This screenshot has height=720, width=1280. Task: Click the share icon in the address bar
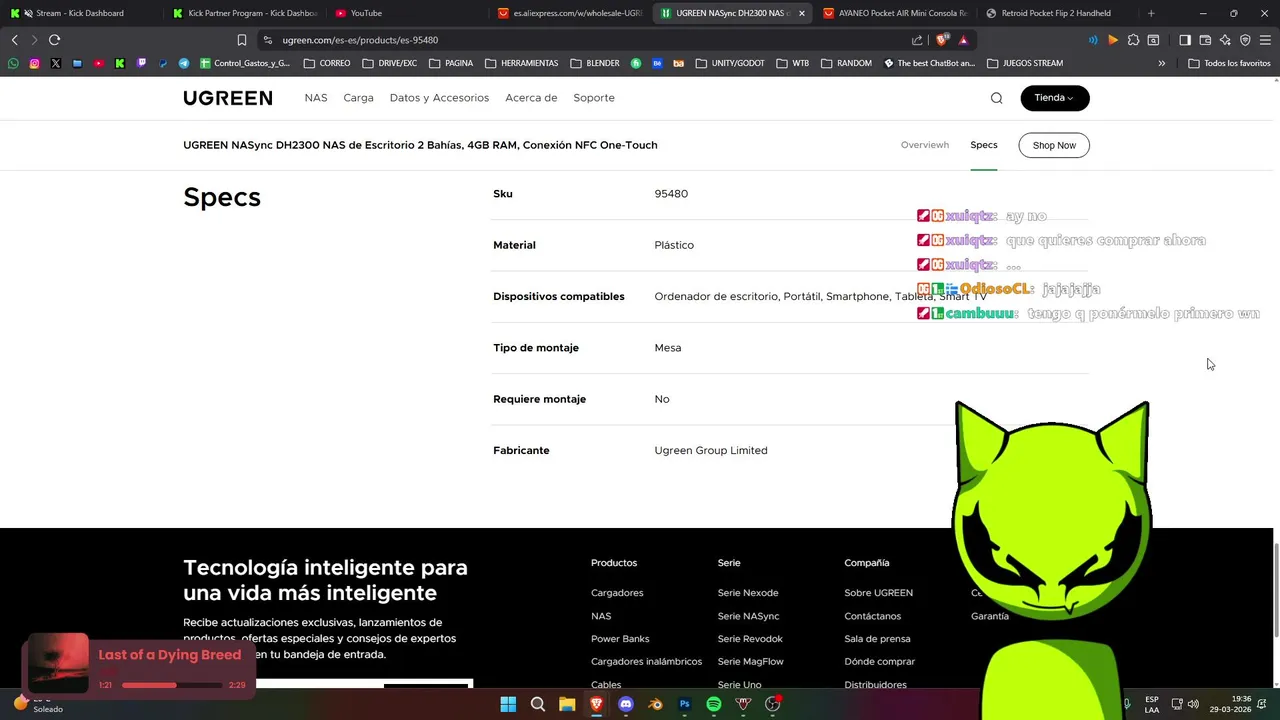(917, 40)
